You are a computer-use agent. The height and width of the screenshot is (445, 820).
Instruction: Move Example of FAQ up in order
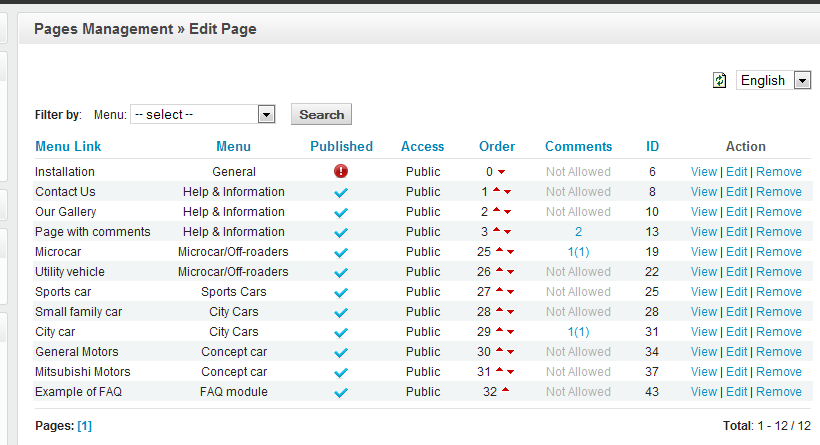tap(505, 390)
